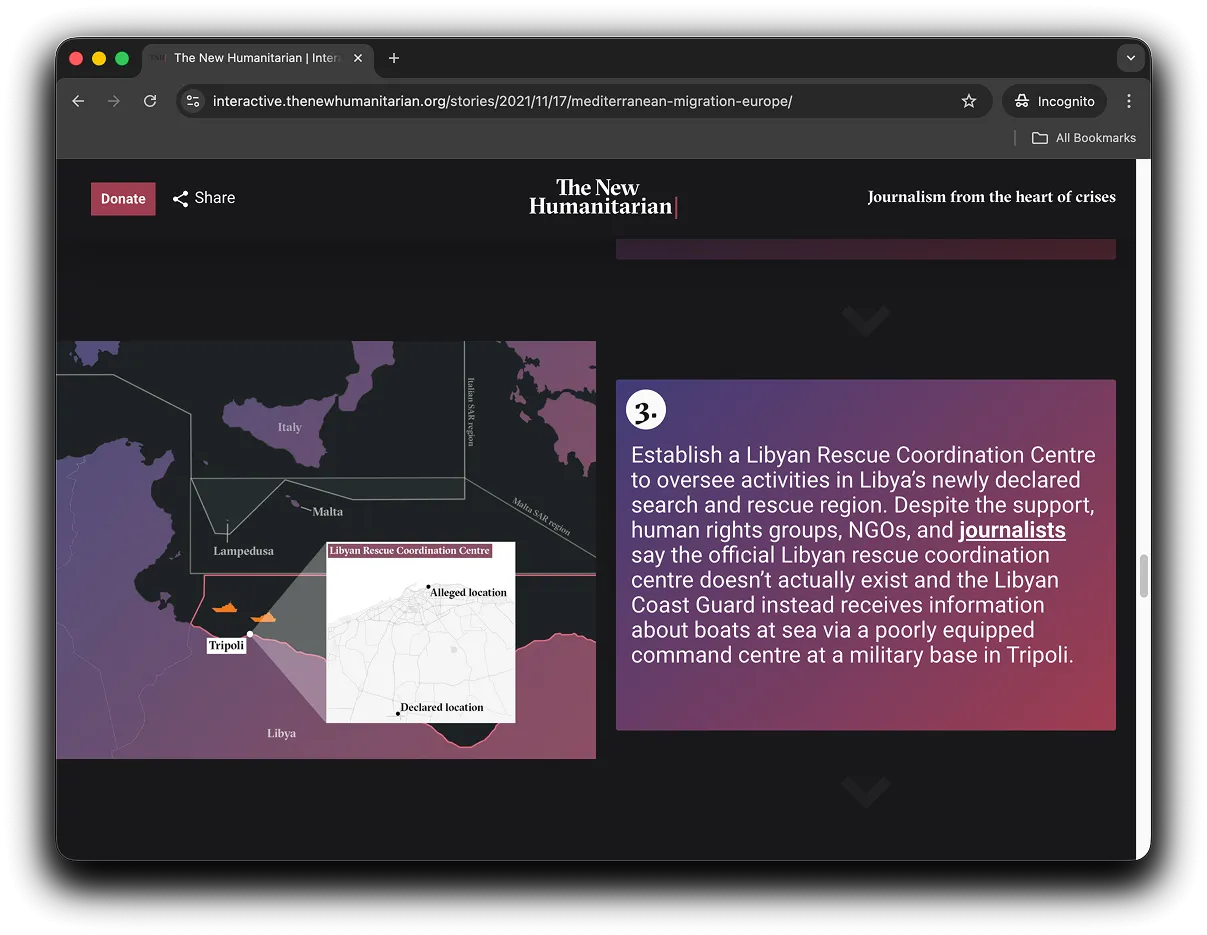Click the Share icon in header
Screen dimensions: 1207x935
tap(181, 198)
